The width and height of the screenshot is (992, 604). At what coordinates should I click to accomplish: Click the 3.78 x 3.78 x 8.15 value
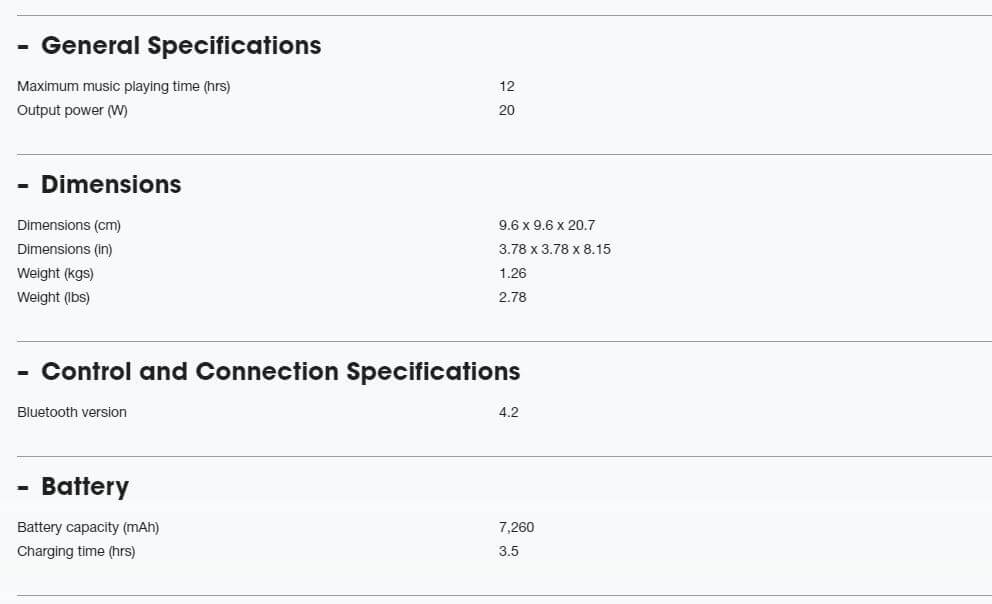pos(554,250)
